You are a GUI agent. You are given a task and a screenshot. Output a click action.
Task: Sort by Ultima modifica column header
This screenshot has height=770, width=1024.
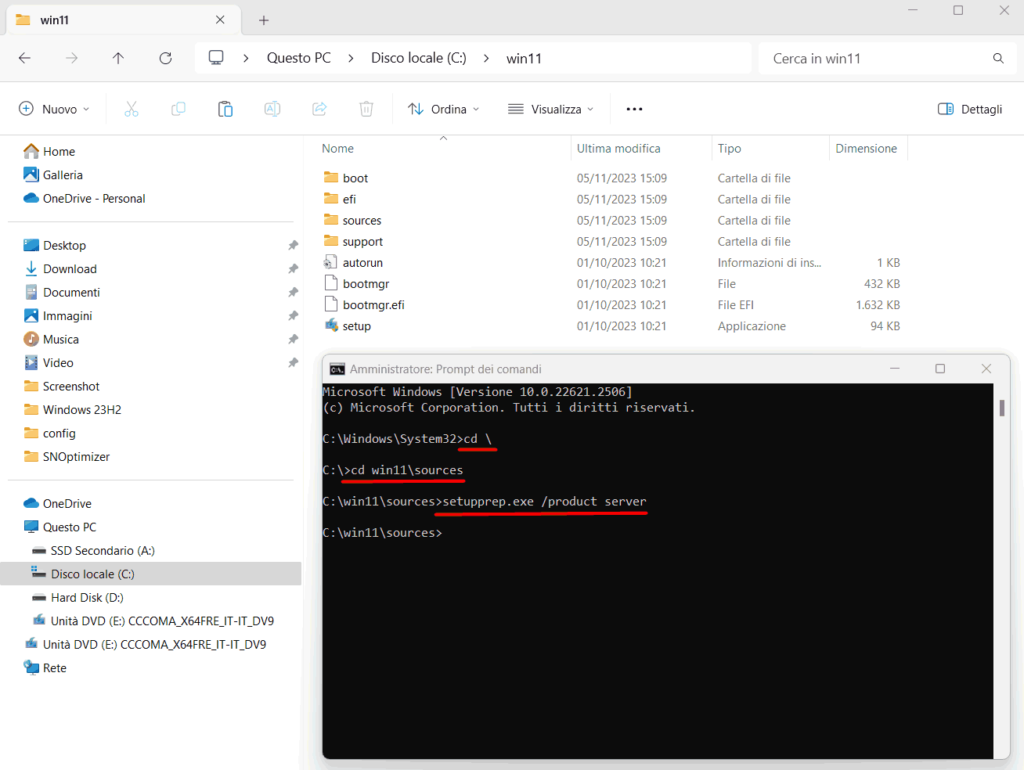(x=618, y=148)
